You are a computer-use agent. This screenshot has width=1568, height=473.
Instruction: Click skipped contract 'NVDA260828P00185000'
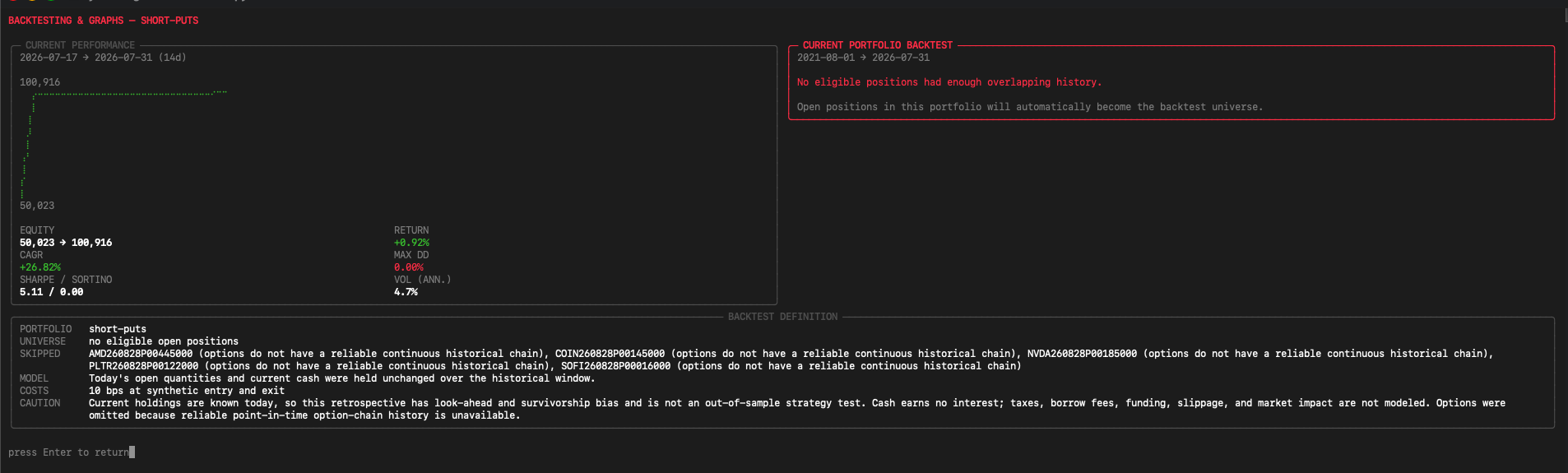click(x=1083, y=354)
